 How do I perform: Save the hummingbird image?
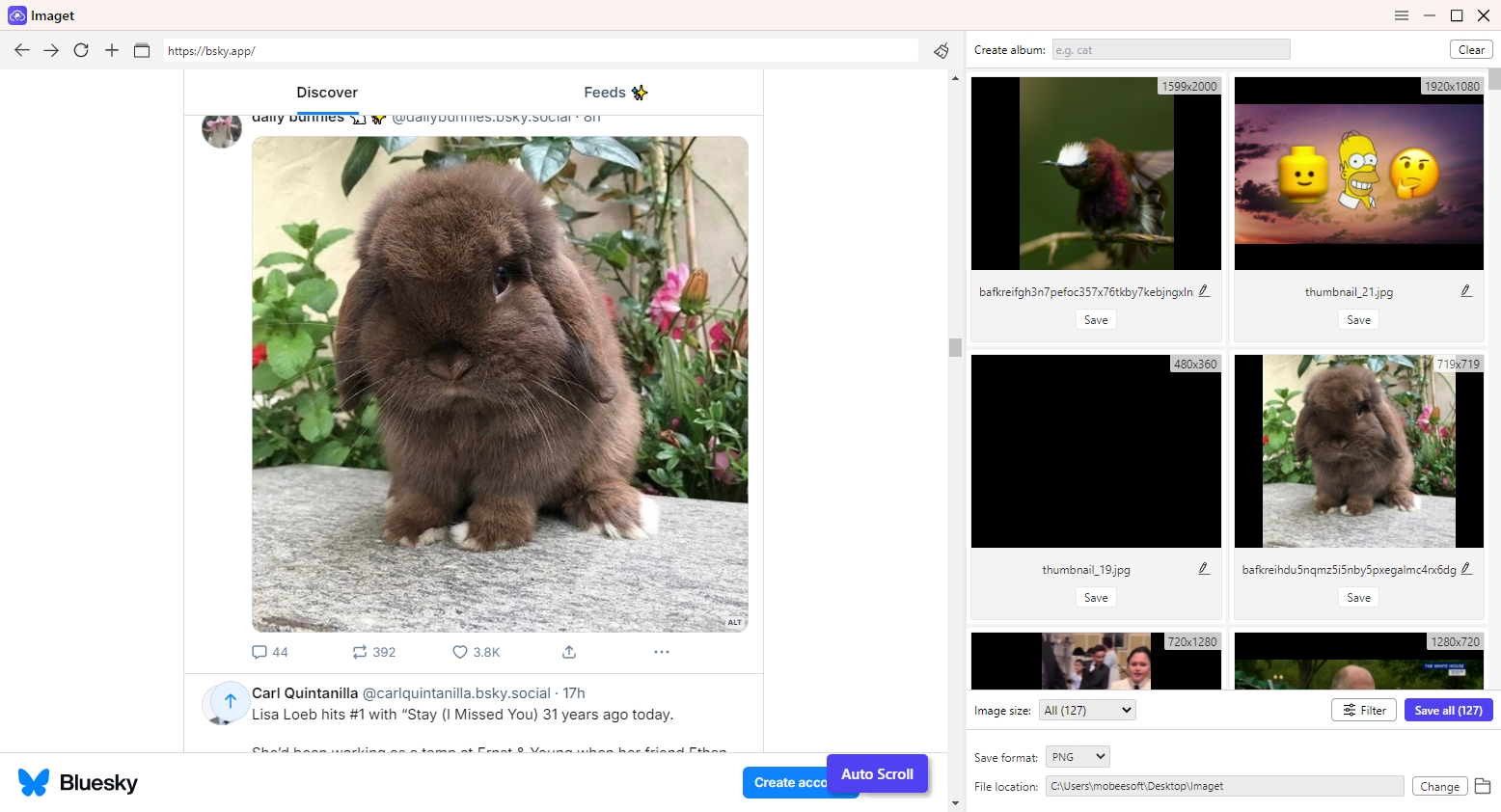pyautogui.click(x=1096, y=320)
